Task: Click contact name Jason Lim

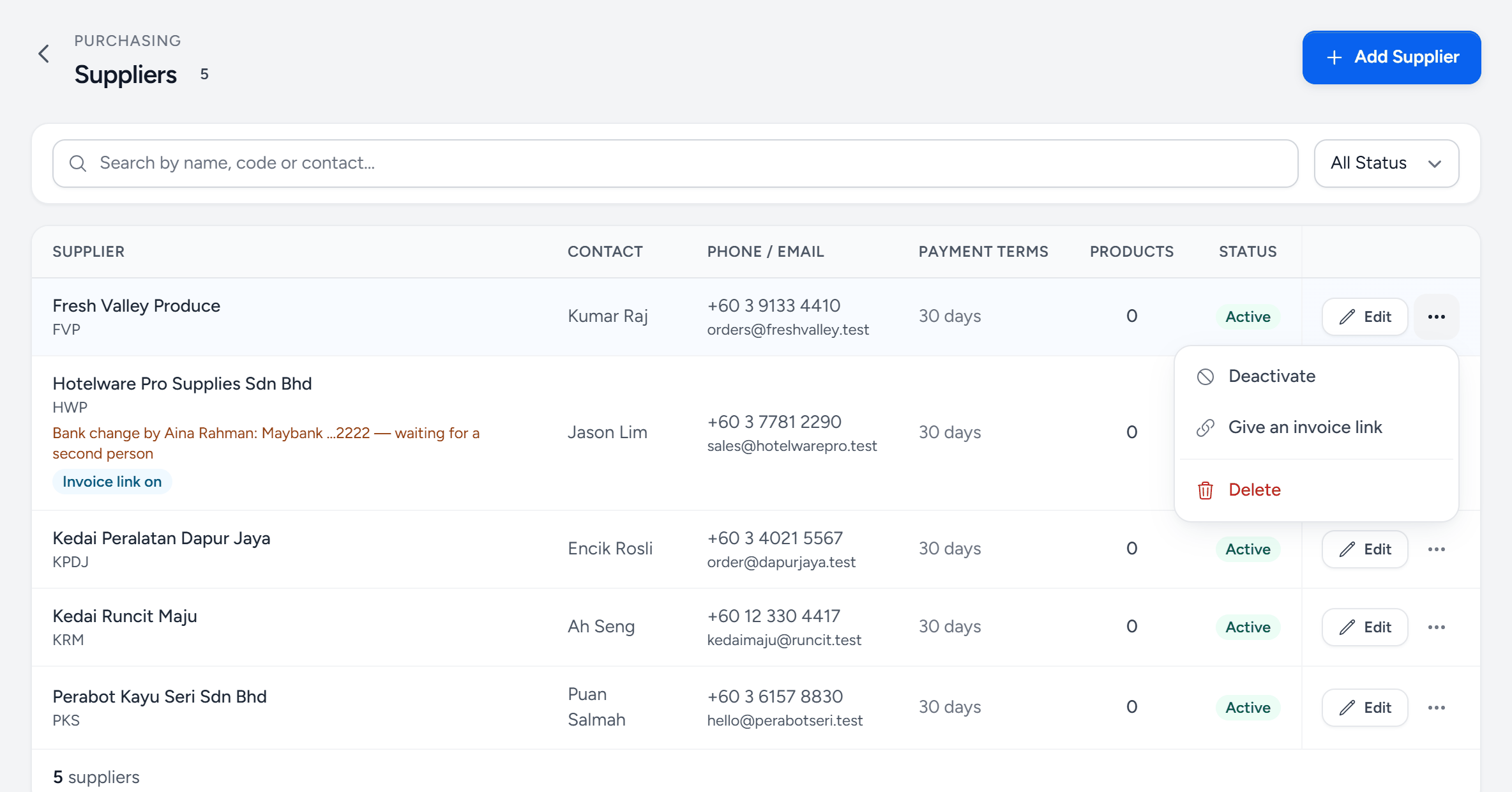Action: [x=607, y=432]
